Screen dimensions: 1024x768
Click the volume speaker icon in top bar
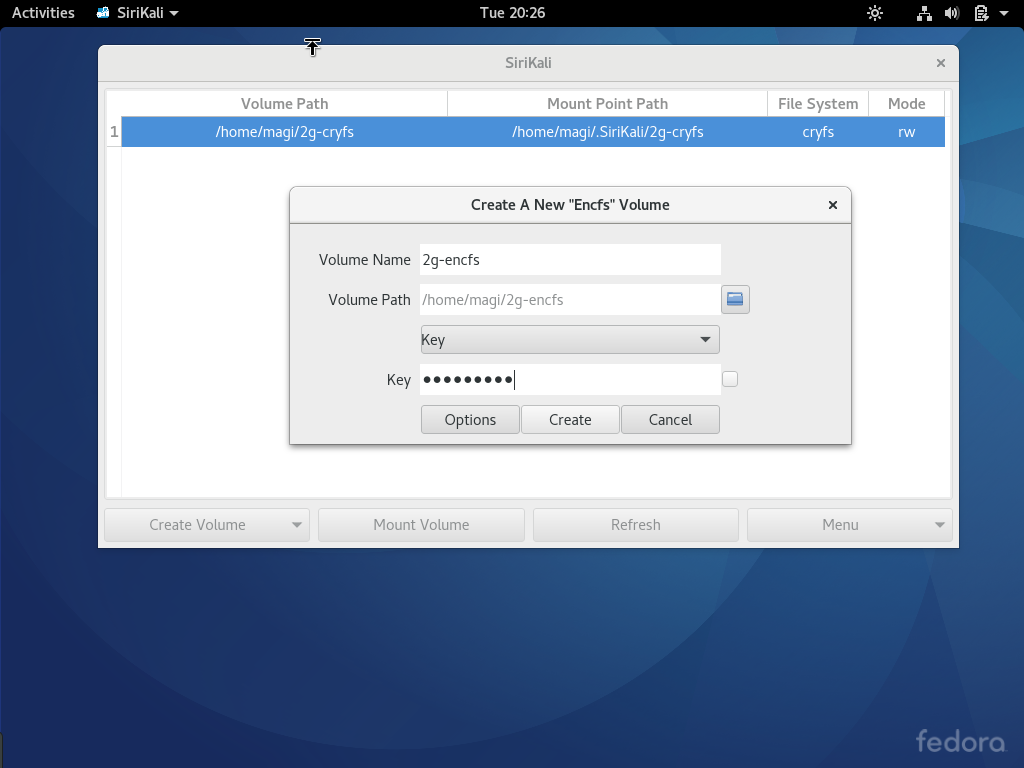[x=952, y=13]
